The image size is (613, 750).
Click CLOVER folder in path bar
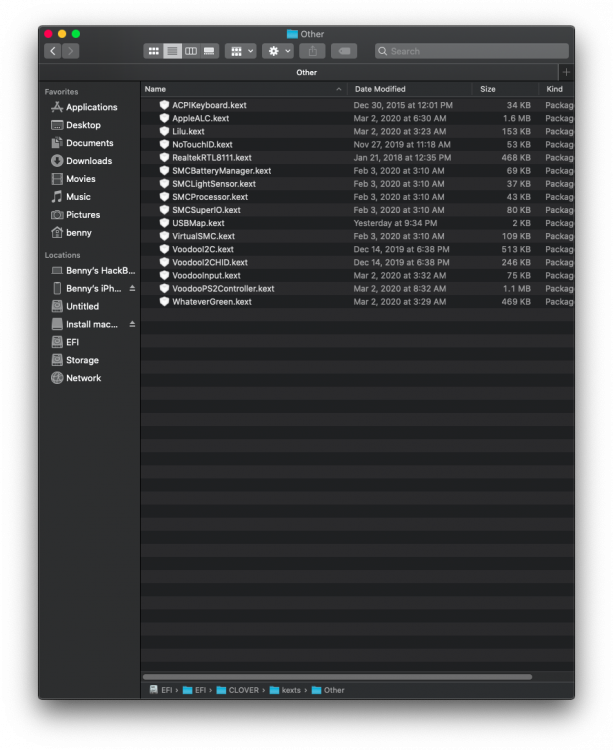[238, 690]
